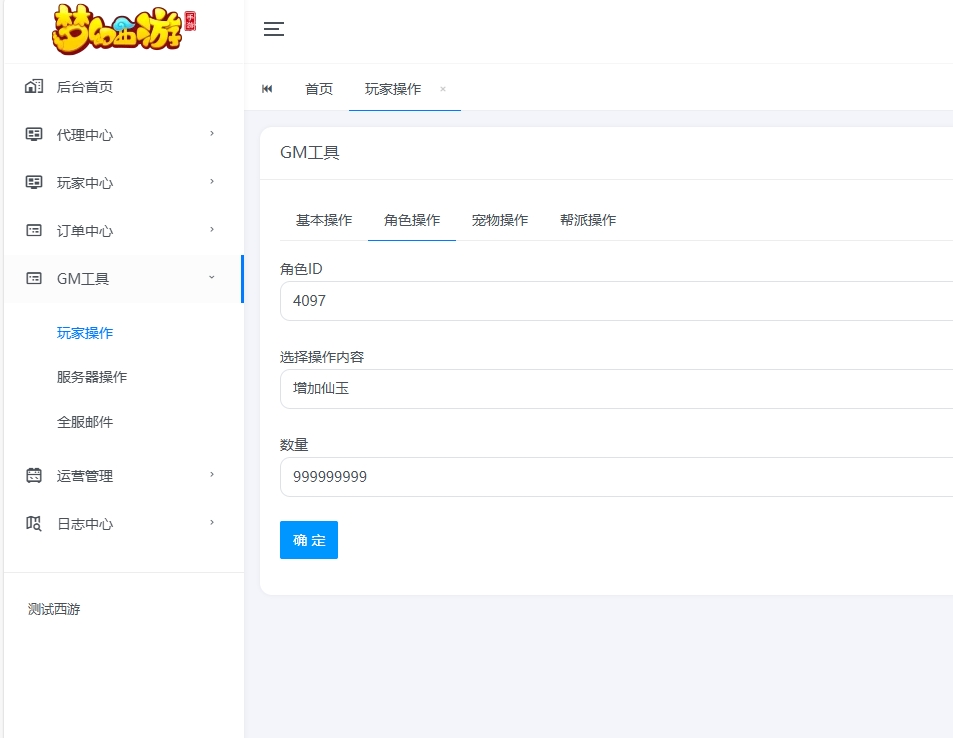The image size is (953, 738).
Task: Select 全服邮件 submenu item
Action: tap(85, 422)
